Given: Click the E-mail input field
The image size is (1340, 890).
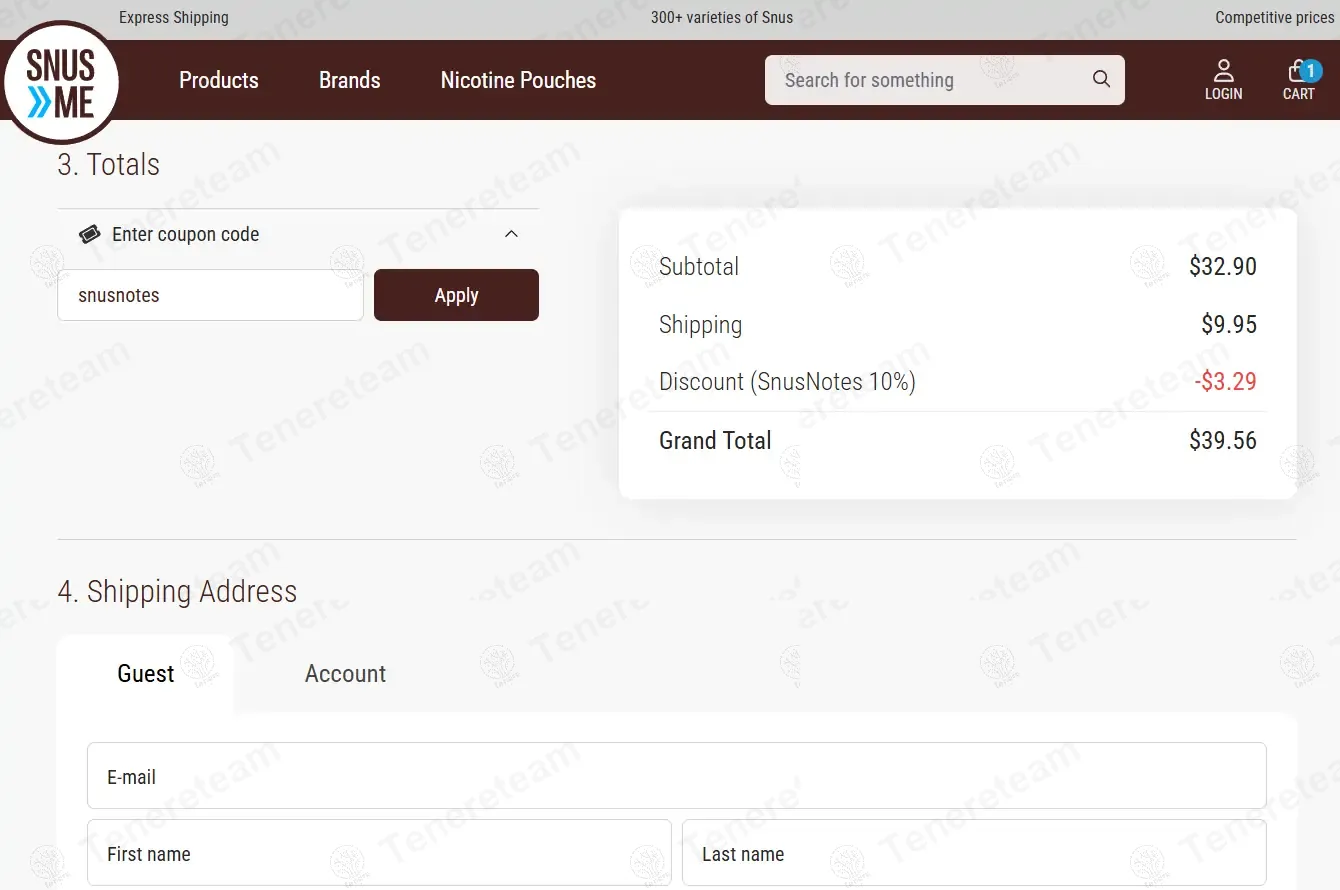Looking at the screenshot, I should [x=677, y=775].
